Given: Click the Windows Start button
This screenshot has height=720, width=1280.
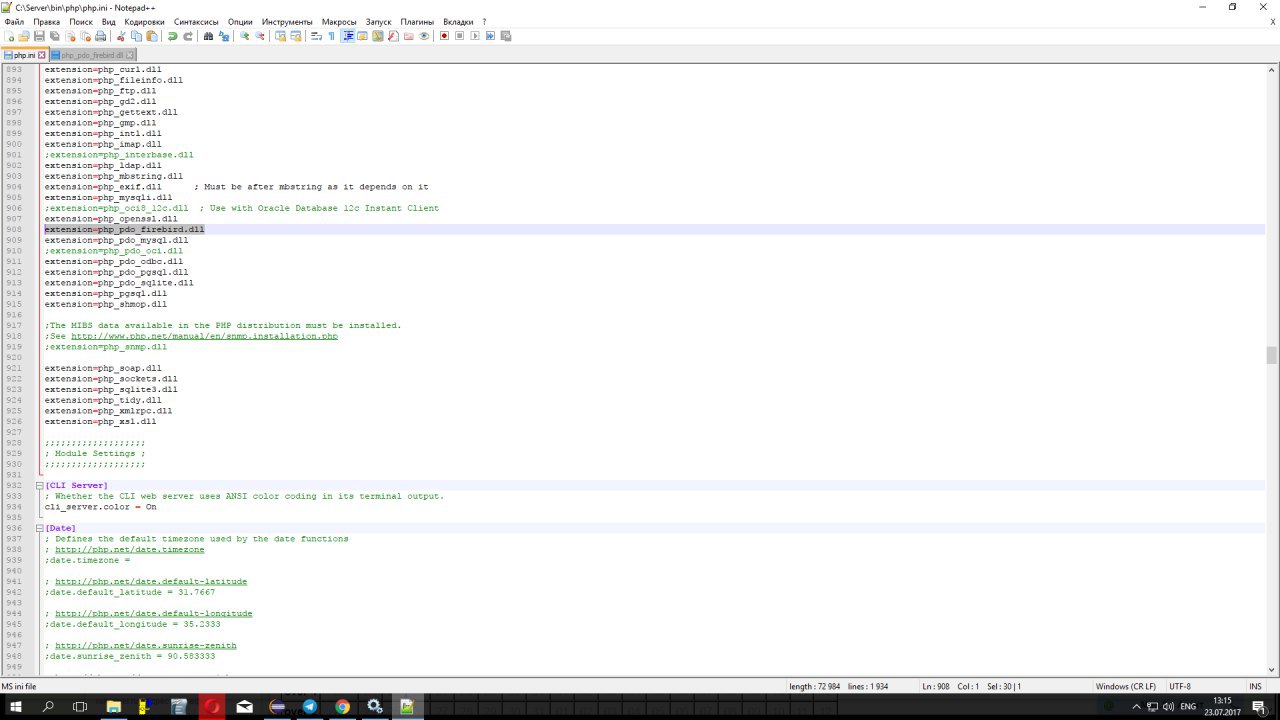Looking at the screenshot, I should (16, 706).
